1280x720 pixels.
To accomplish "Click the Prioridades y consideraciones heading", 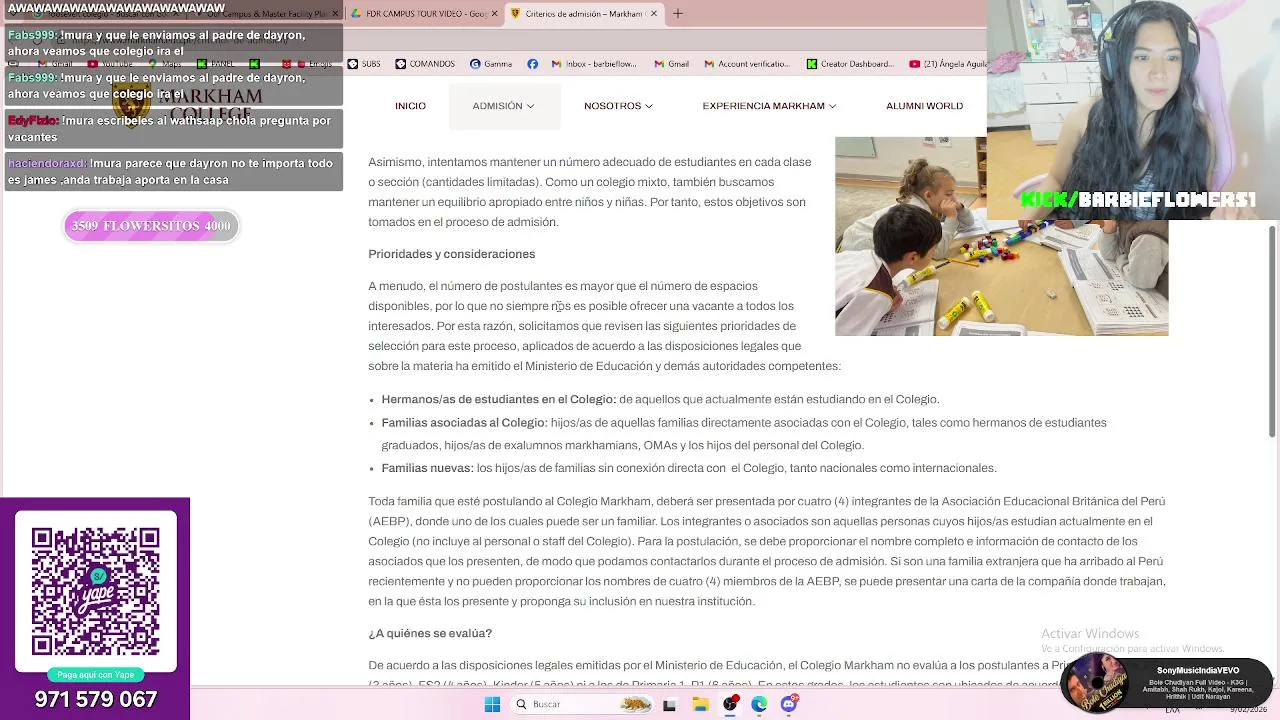I will point(451,254).
